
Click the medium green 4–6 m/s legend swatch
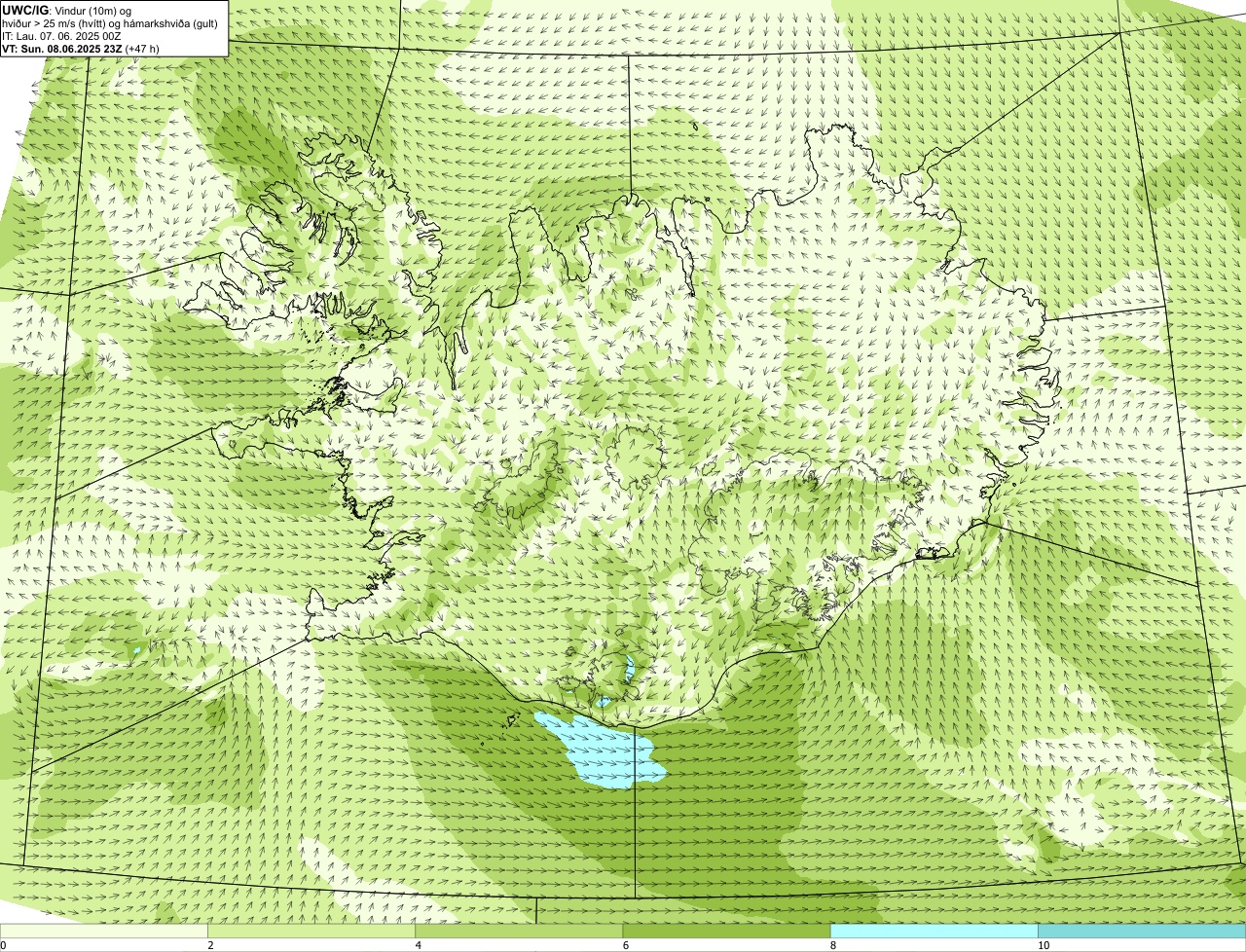point(519,932)
